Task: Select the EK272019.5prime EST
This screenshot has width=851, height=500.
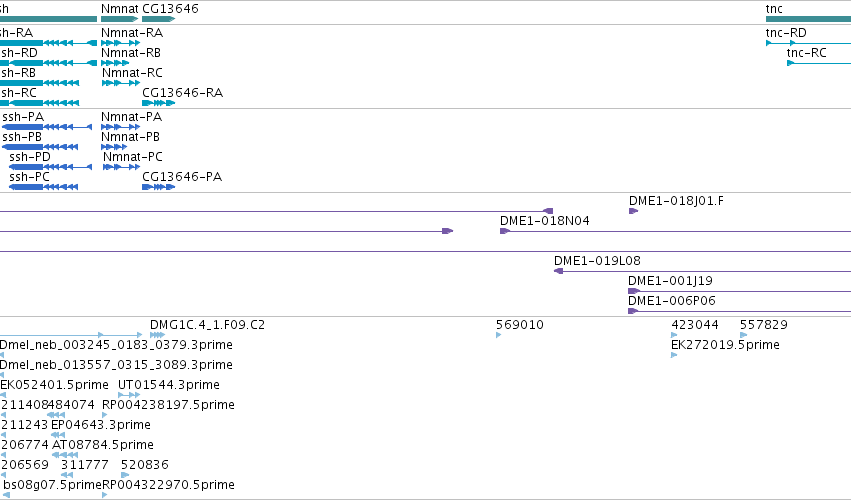Action: tap(674, 356)
